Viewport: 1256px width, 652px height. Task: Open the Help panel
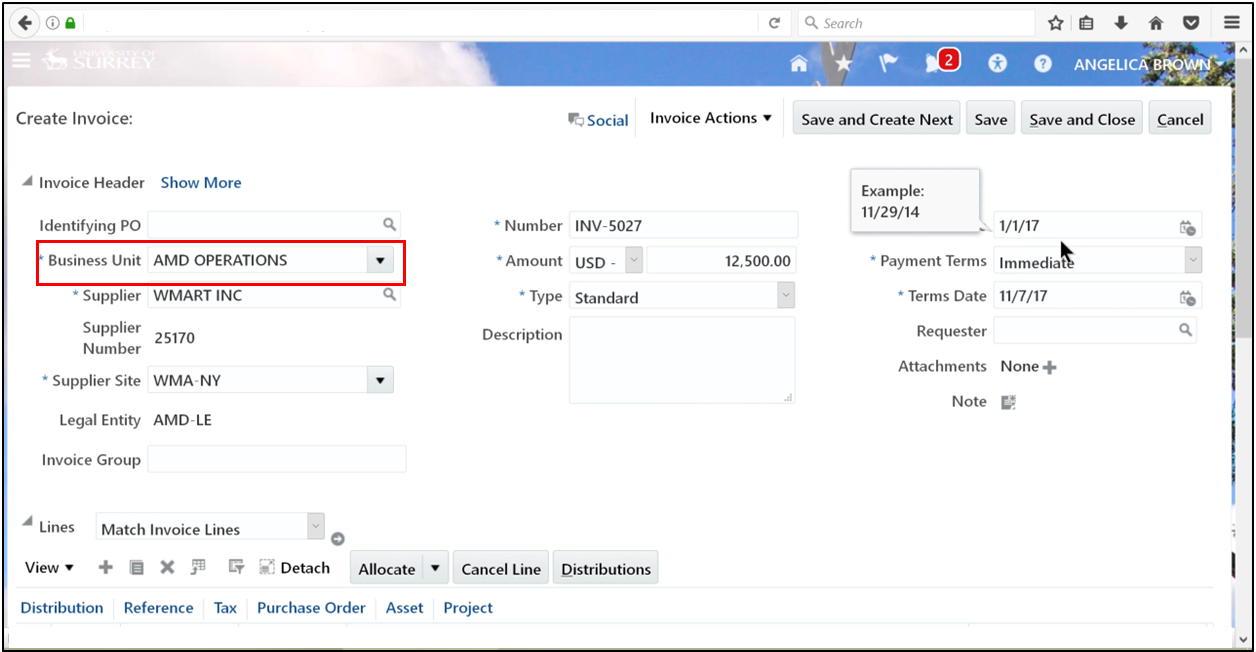click(x=1042, y=62)
